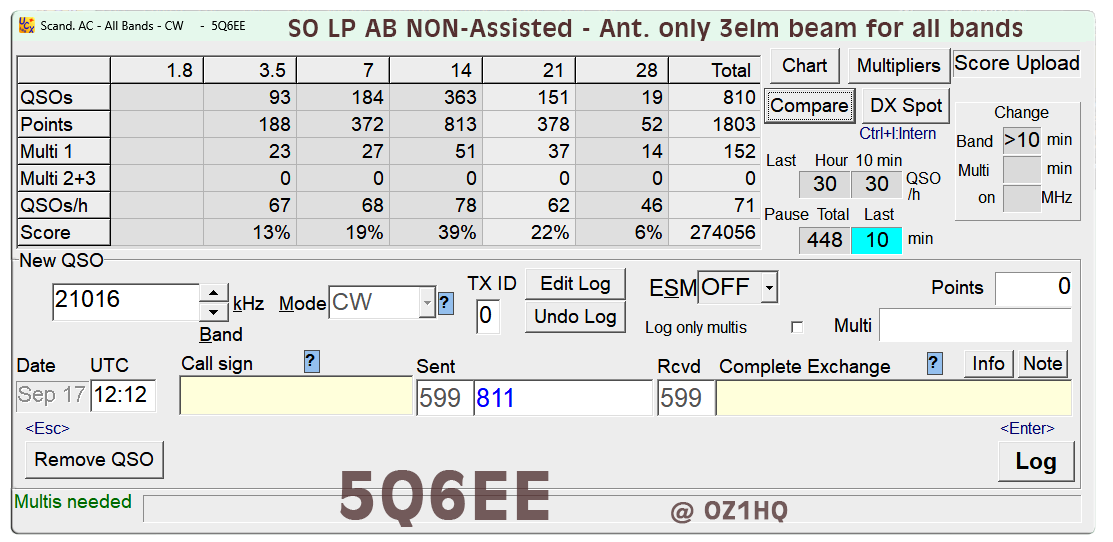Click the Remove QSO button

[x=94, y=459]
